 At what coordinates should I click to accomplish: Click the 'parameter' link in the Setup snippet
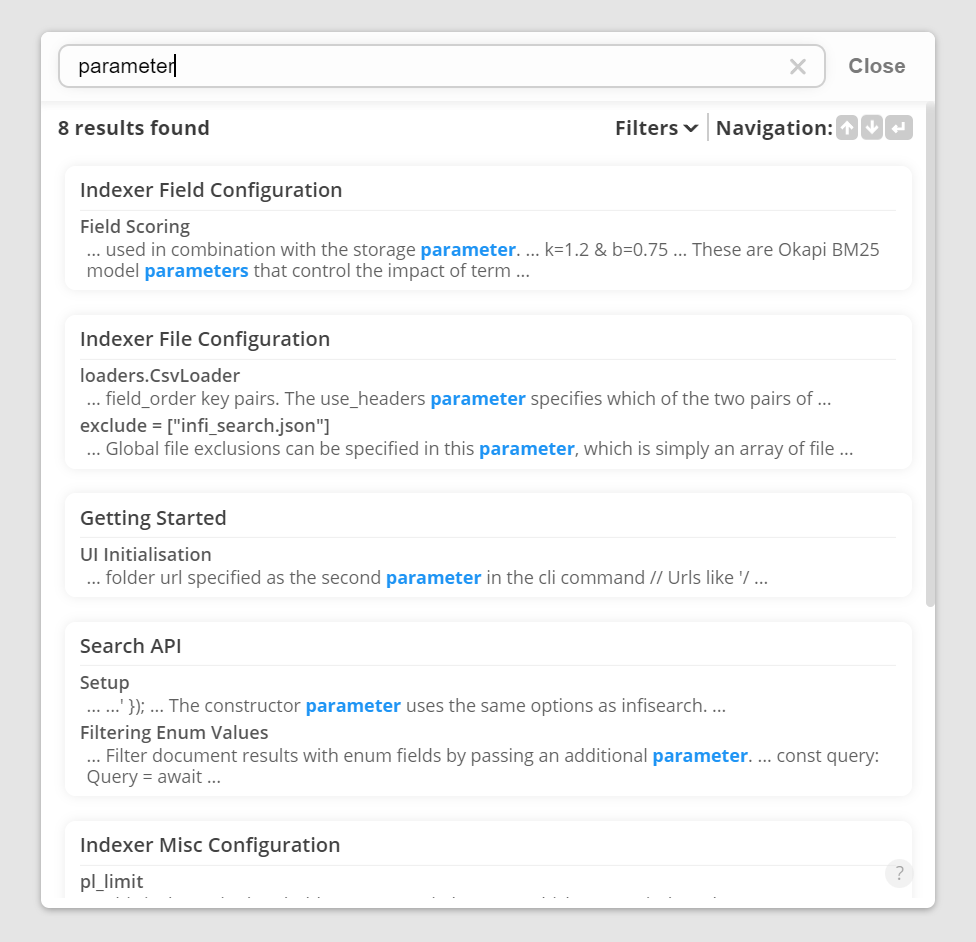[x=353, y=705]
